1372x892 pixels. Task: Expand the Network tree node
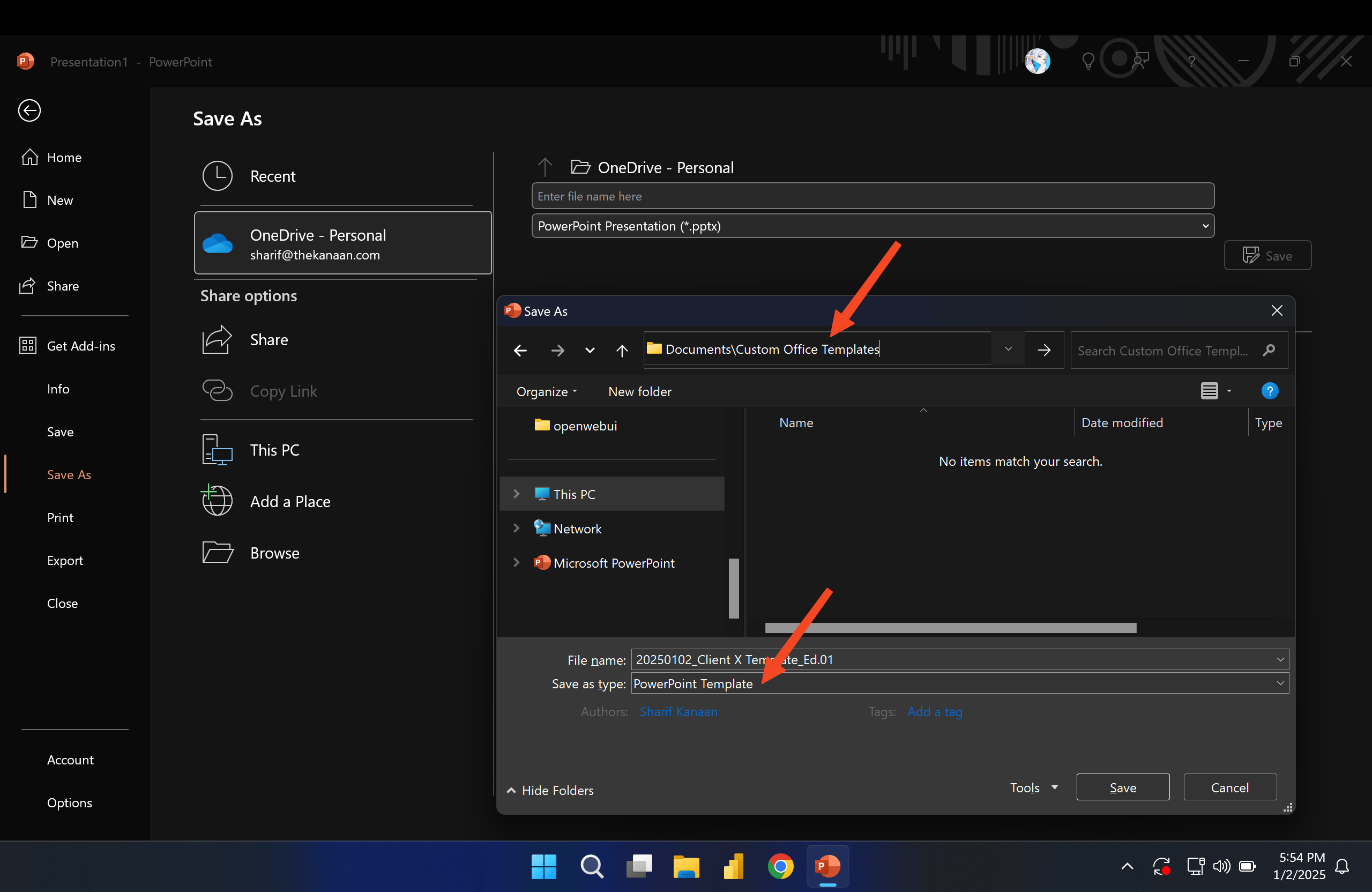tap(517, 528)
